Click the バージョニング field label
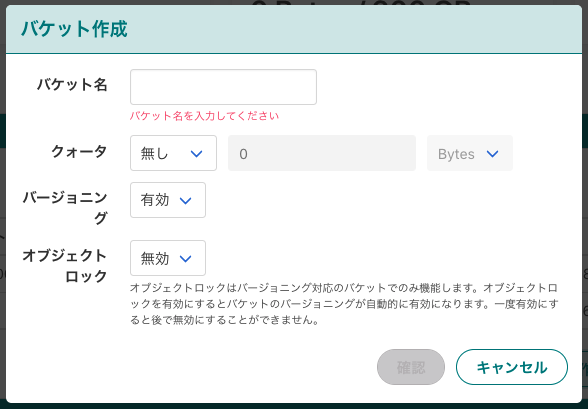The height and width of the screenshot is (409, 588). tap(65, 208)
